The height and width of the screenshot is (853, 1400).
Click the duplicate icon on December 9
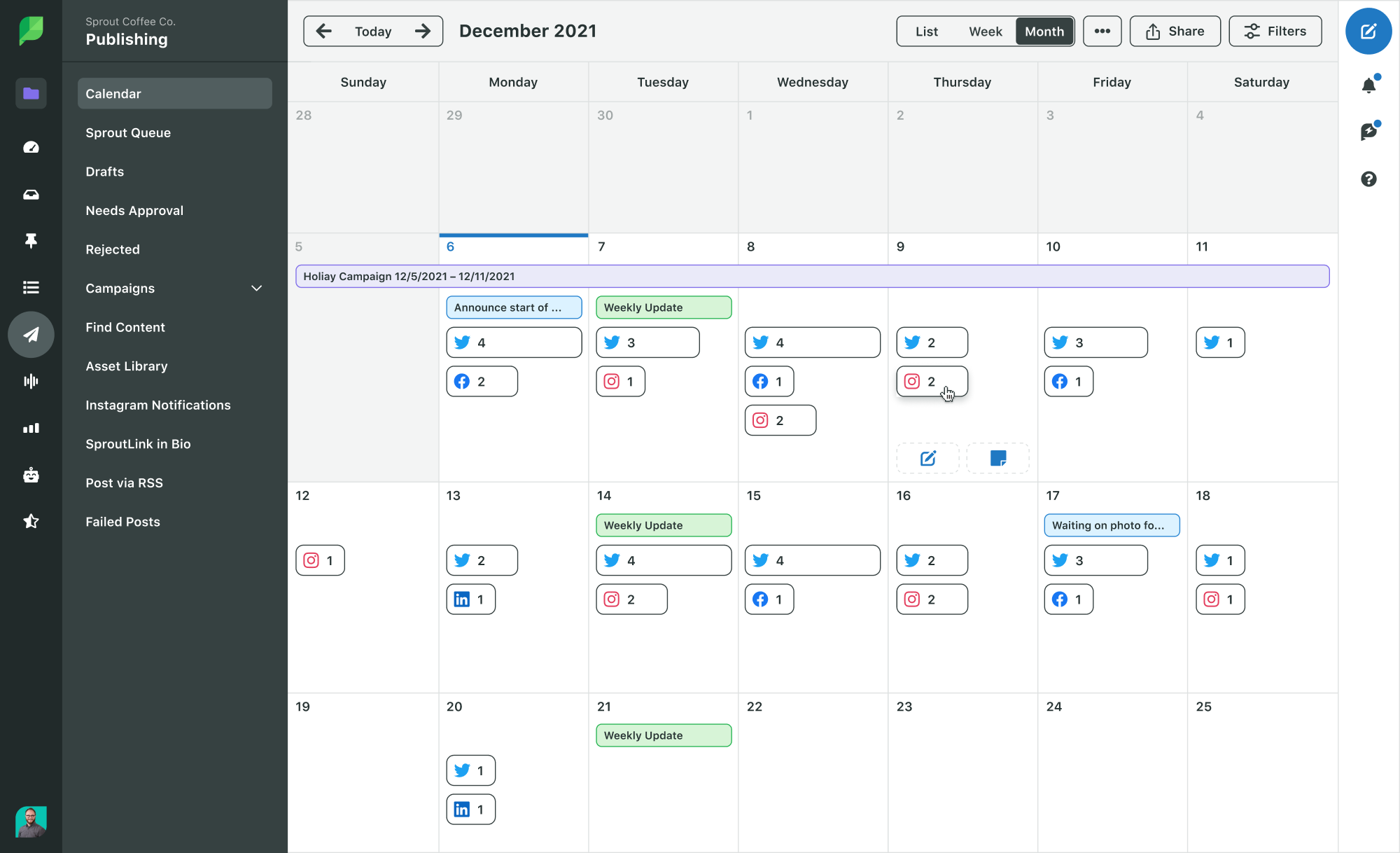[998, 459]
